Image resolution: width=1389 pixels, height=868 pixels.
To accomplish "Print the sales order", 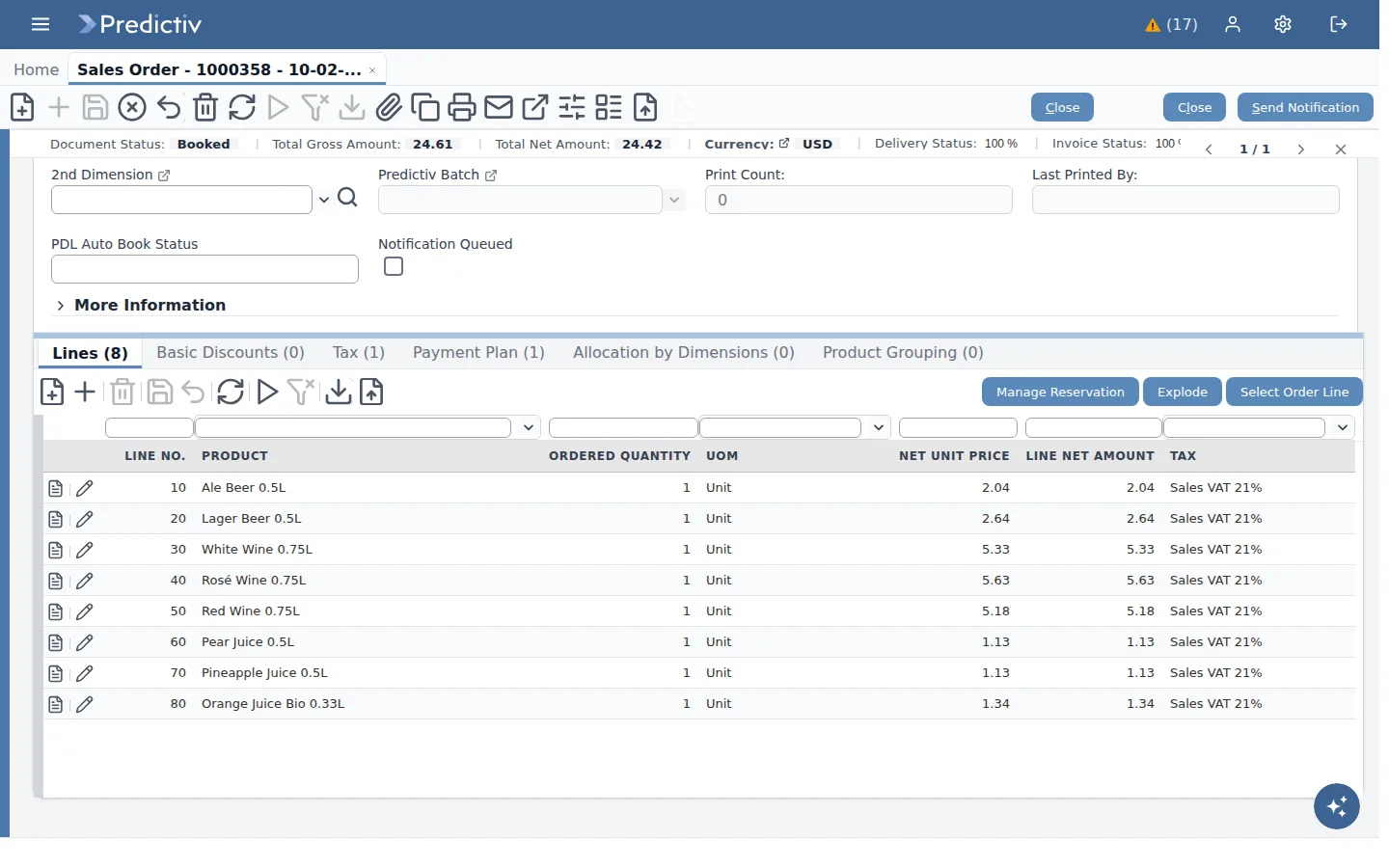I will (x=462, y=107).
